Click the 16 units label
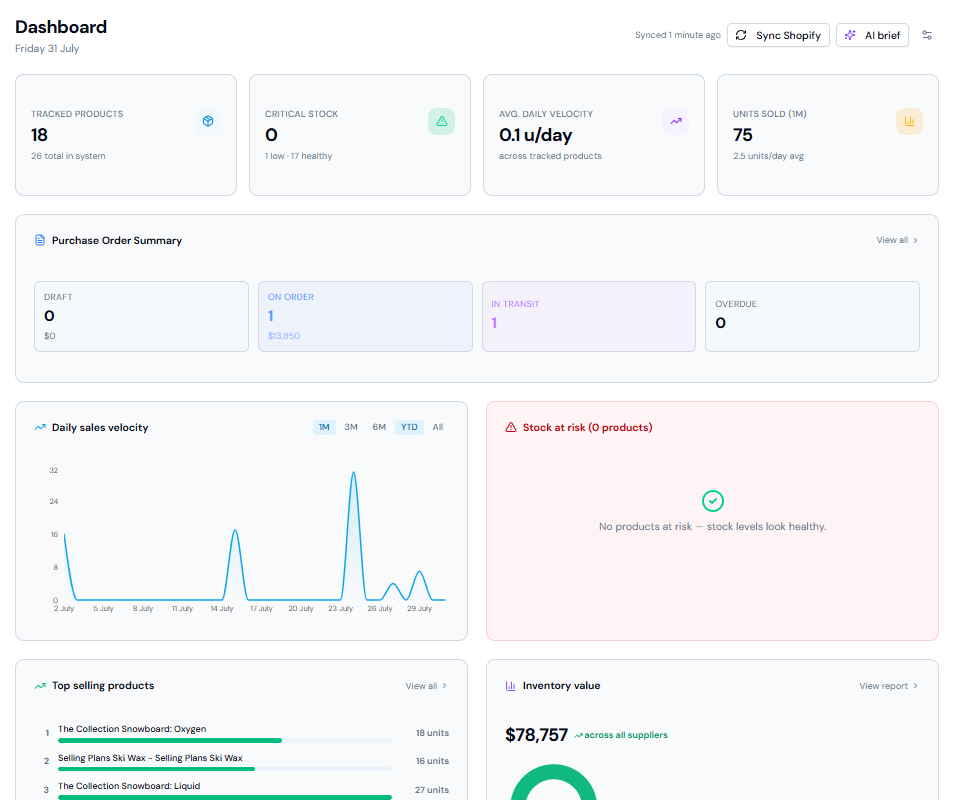This screenshot has height=800, width=953. (432, 761)
